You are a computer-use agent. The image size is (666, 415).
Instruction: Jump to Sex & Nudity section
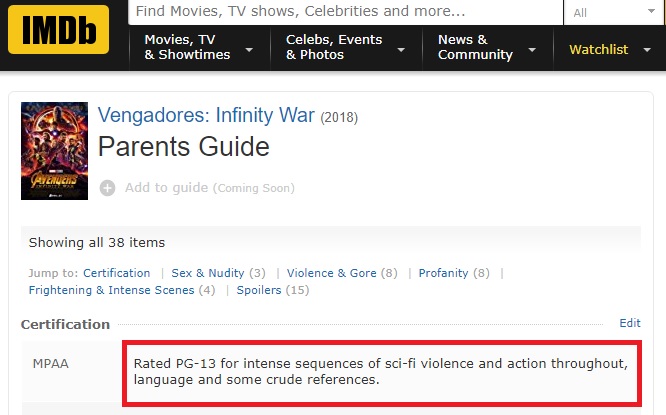(209, 273)
